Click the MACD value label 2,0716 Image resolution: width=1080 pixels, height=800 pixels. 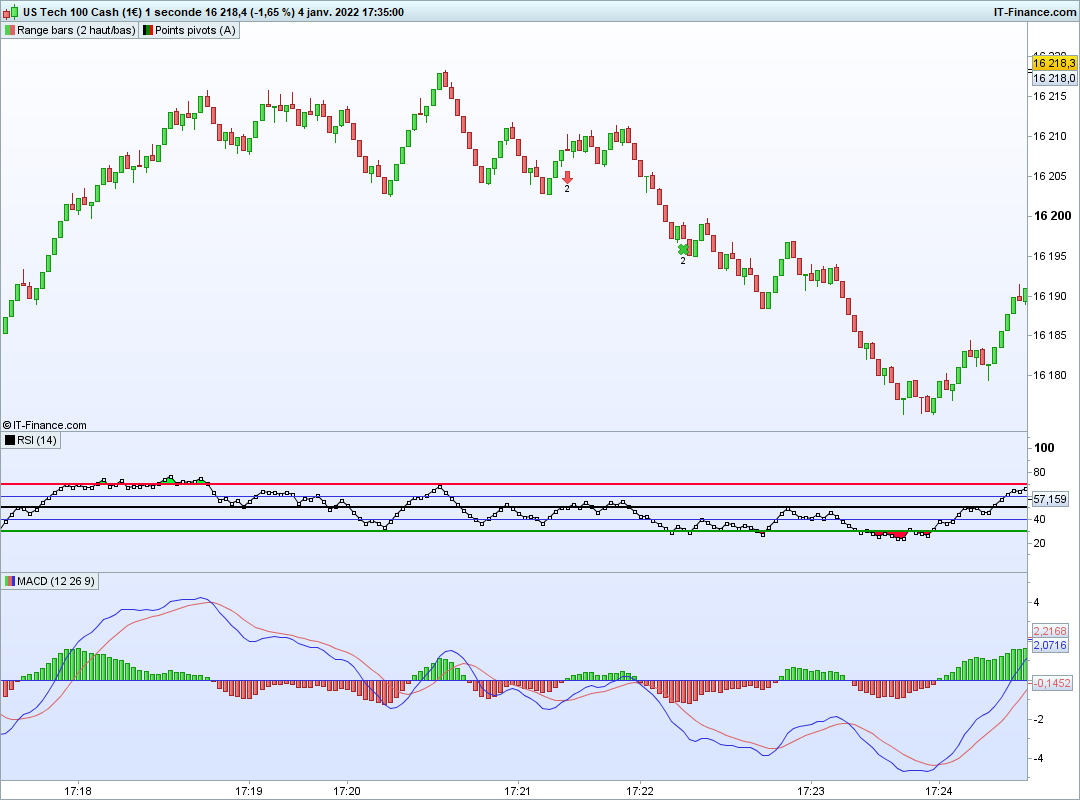[x=1050, y=646]
